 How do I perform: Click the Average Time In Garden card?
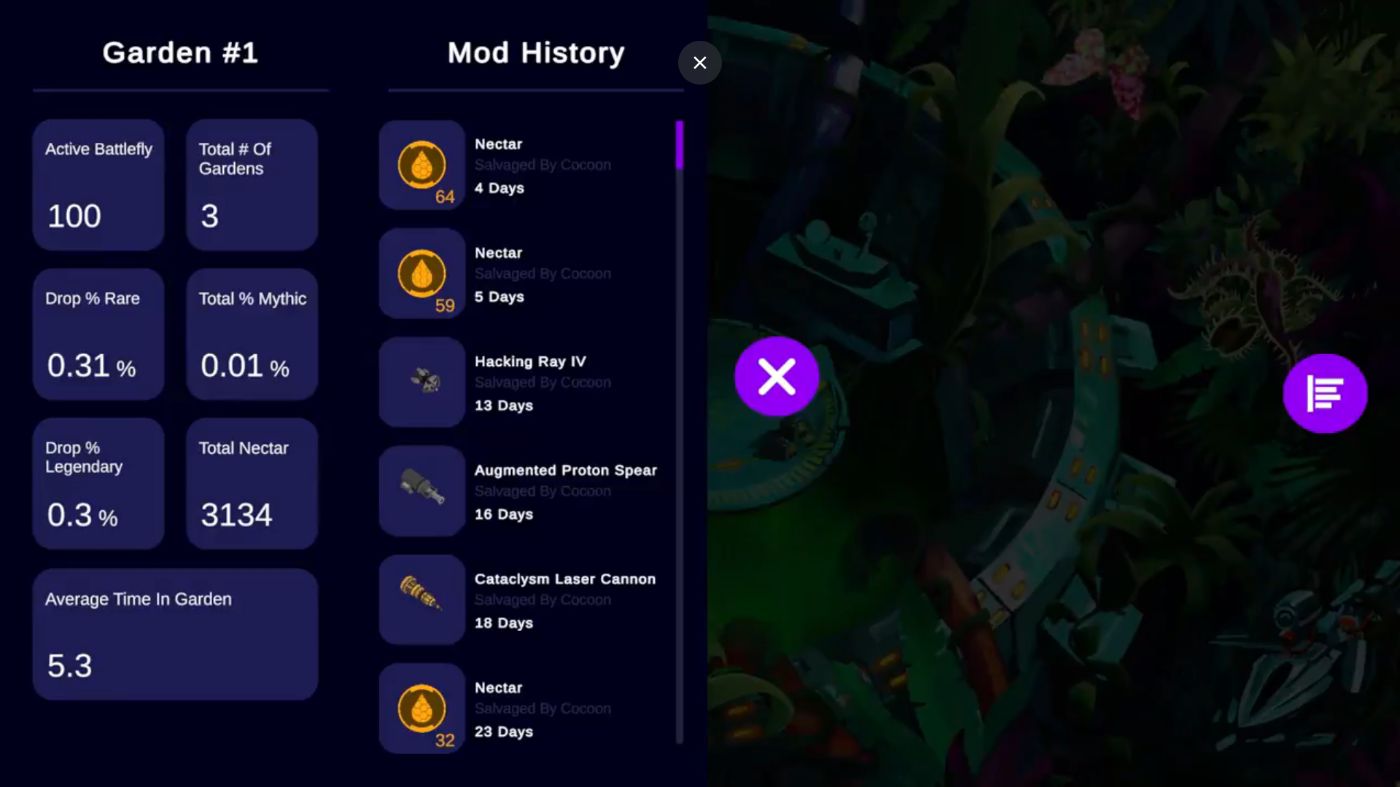(x=175, y=635)
